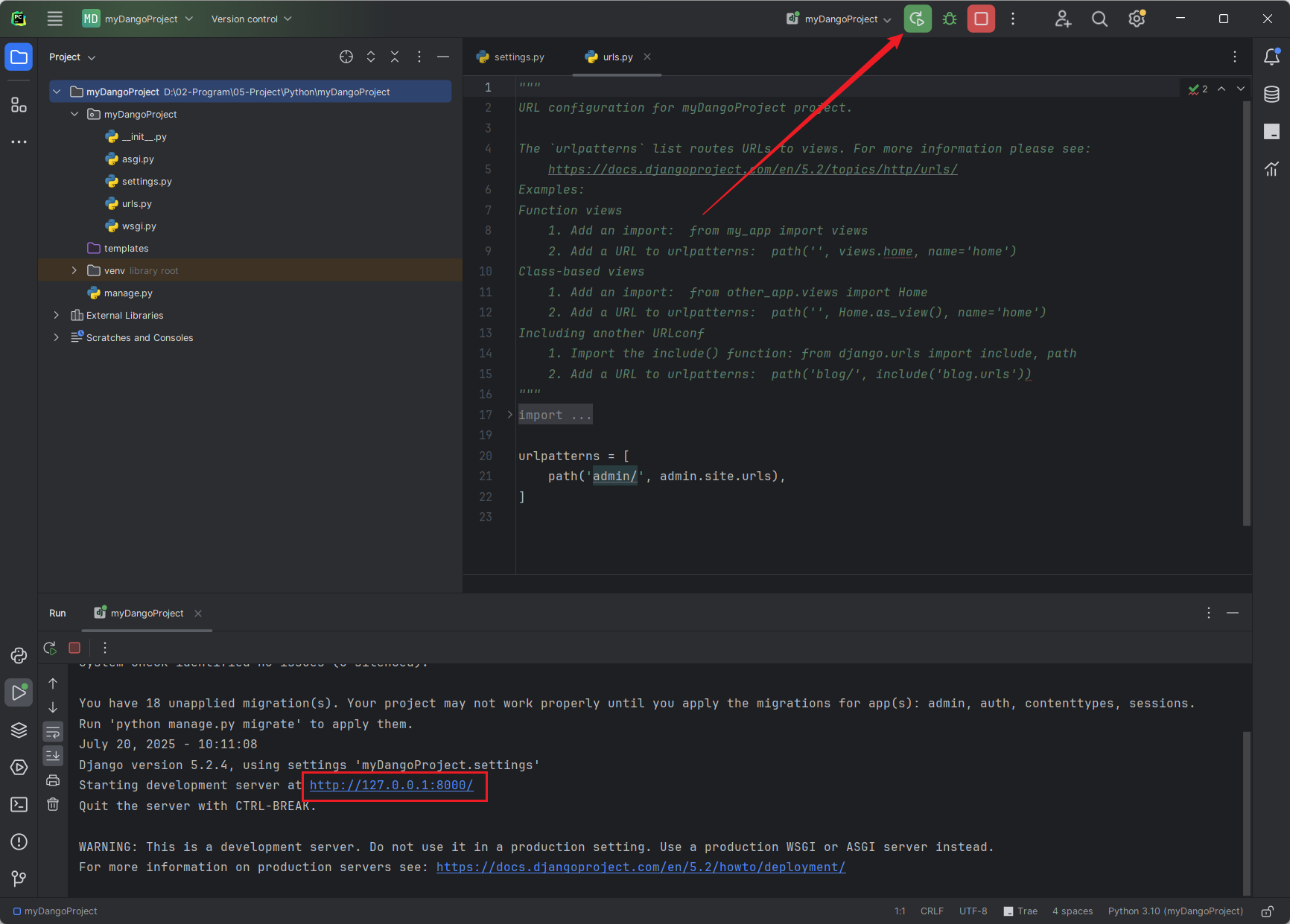Clear the run console output
Image resolution: width=1290 pixels, height=924 pixels.
coord(52,806)
